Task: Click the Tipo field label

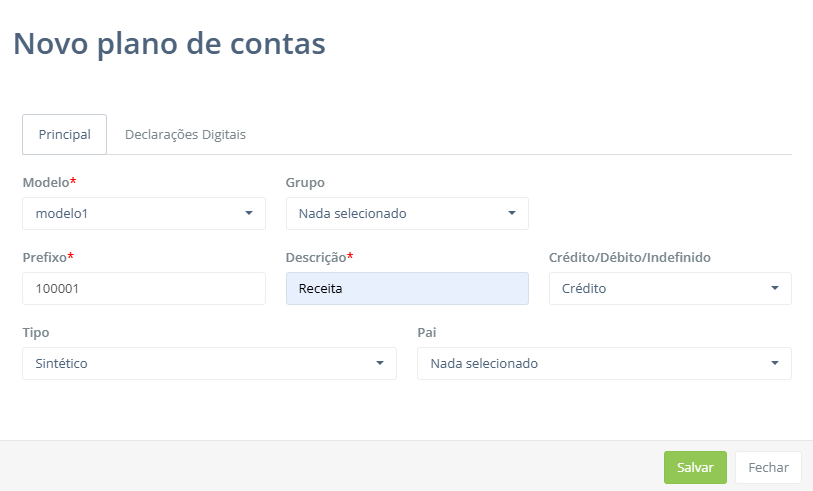Action: click(x=36, y=332)
